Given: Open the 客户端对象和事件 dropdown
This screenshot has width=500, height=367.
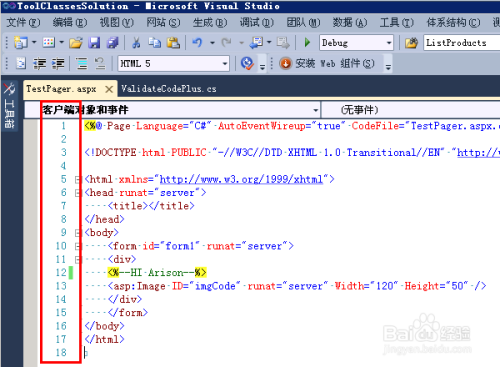Looking at the screenshot, I should [x=172, y=110].
